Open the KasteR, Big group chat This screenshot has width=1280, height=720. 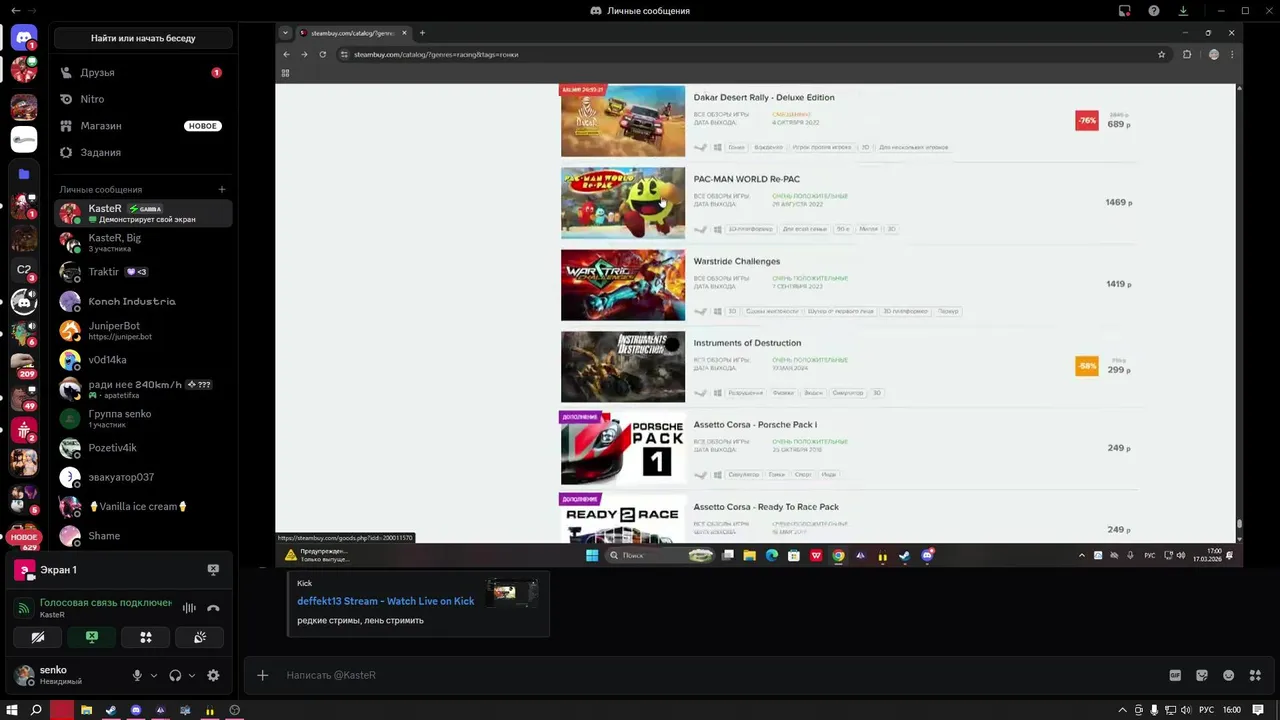tap(142, 242)
